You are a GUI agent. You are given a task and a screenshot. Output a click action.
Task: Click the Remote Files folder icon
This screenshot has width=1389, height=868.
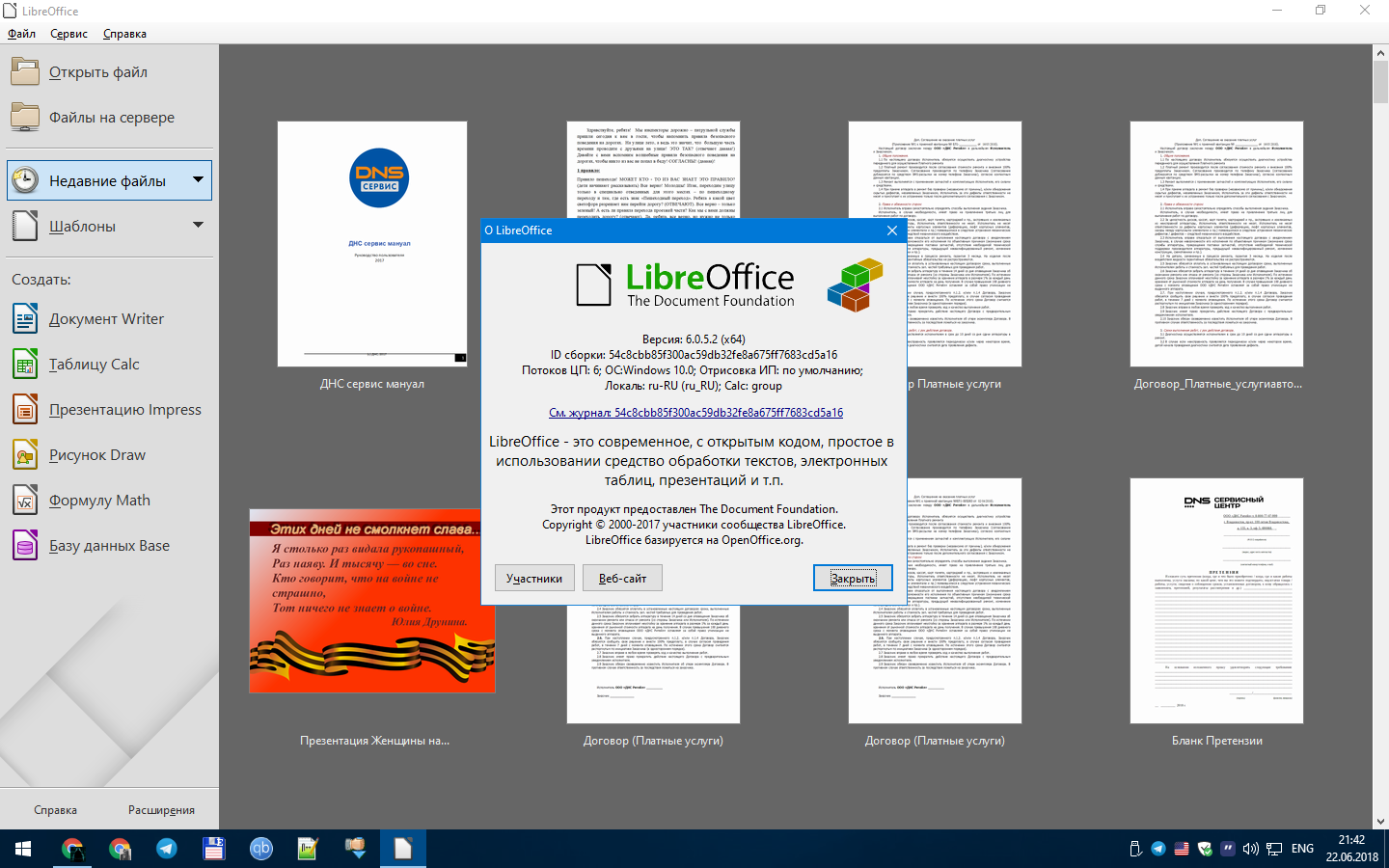(x=25, y=118)
